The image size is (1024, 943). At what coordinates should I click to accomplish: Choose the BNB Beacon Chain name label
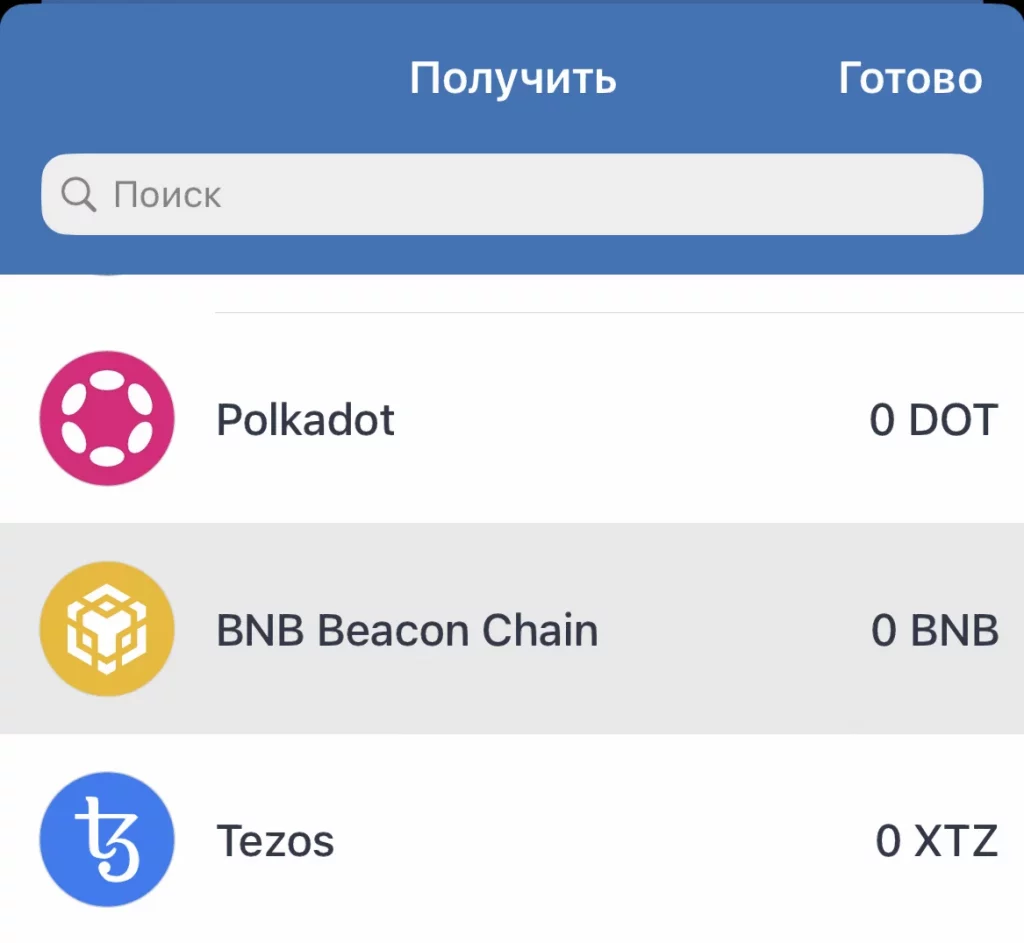[407, 631]
